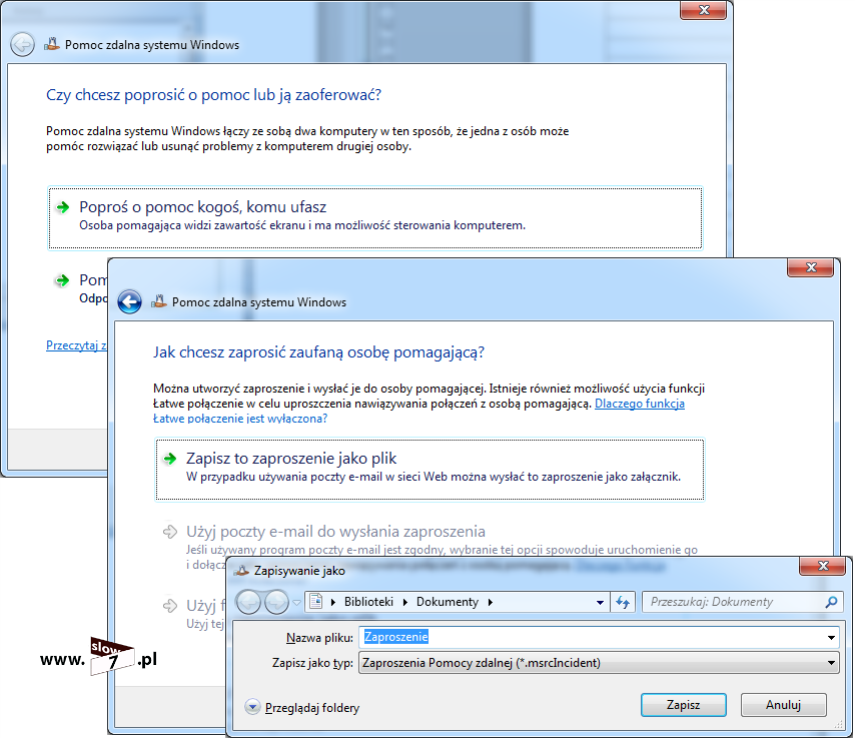Expand Przeglądaj foldery section

pyautogui.click(x=302, y=707)
